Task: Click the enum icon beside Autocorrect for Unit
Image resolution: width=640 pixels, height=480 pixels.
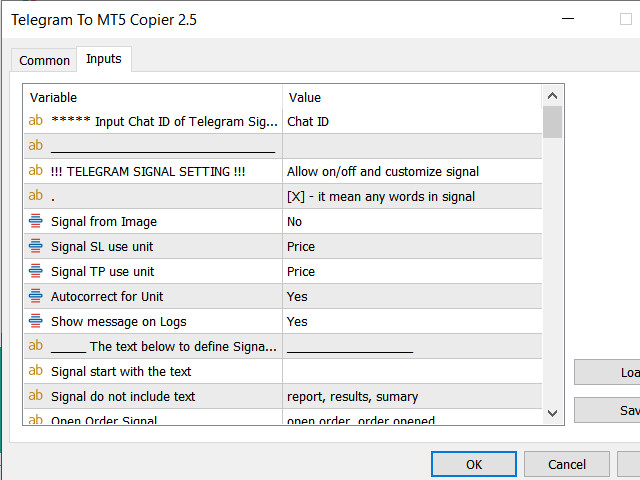Action: pyautogui.click(x=36, y=296)
